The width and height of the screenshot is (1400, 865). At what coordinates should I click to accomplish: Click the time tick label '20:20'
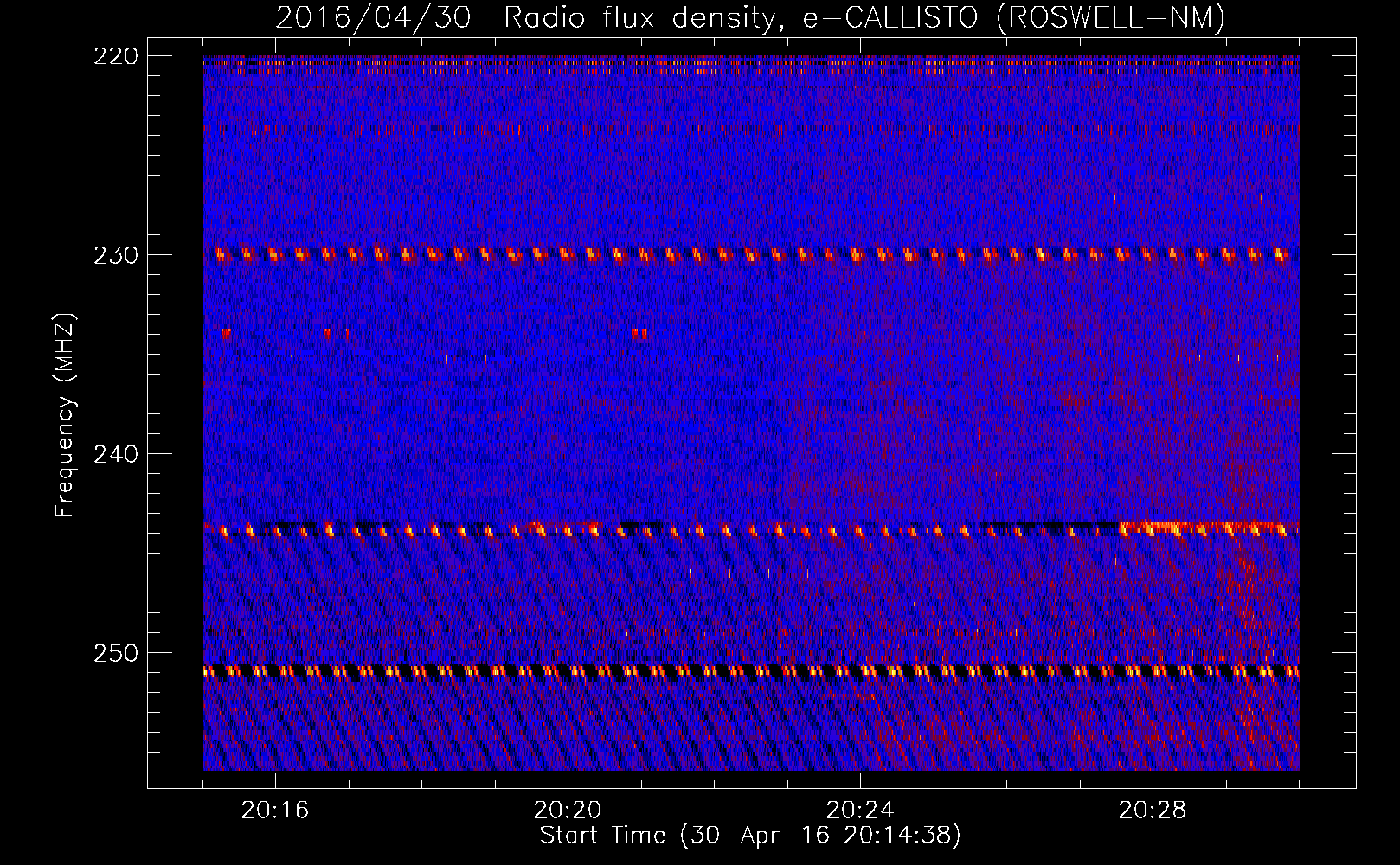point(568,811)
